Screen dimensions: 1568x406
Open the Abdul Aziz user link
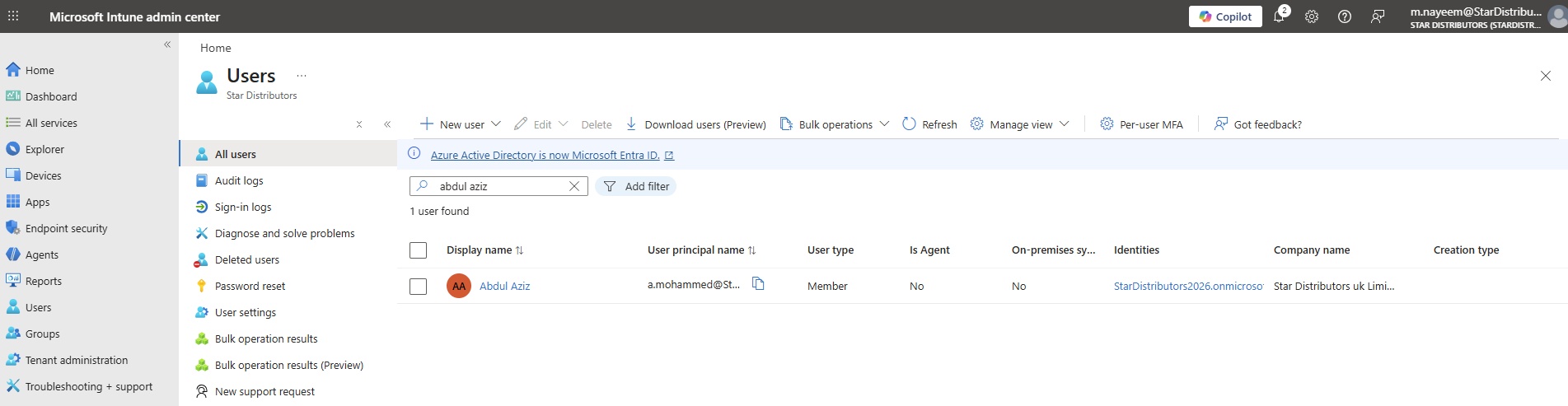[504, 286]
